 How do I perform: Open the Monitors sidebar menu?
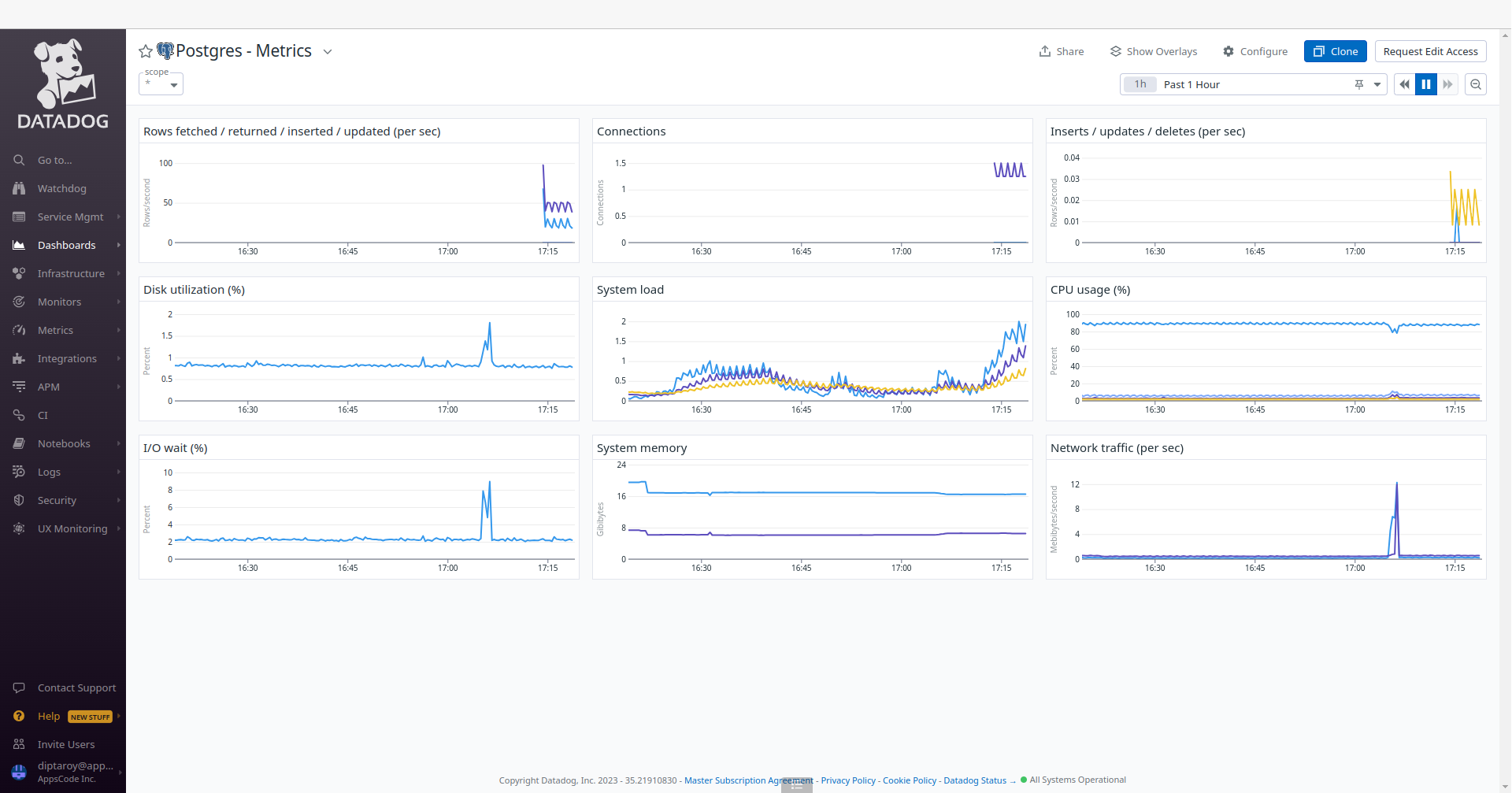(60, 302)
